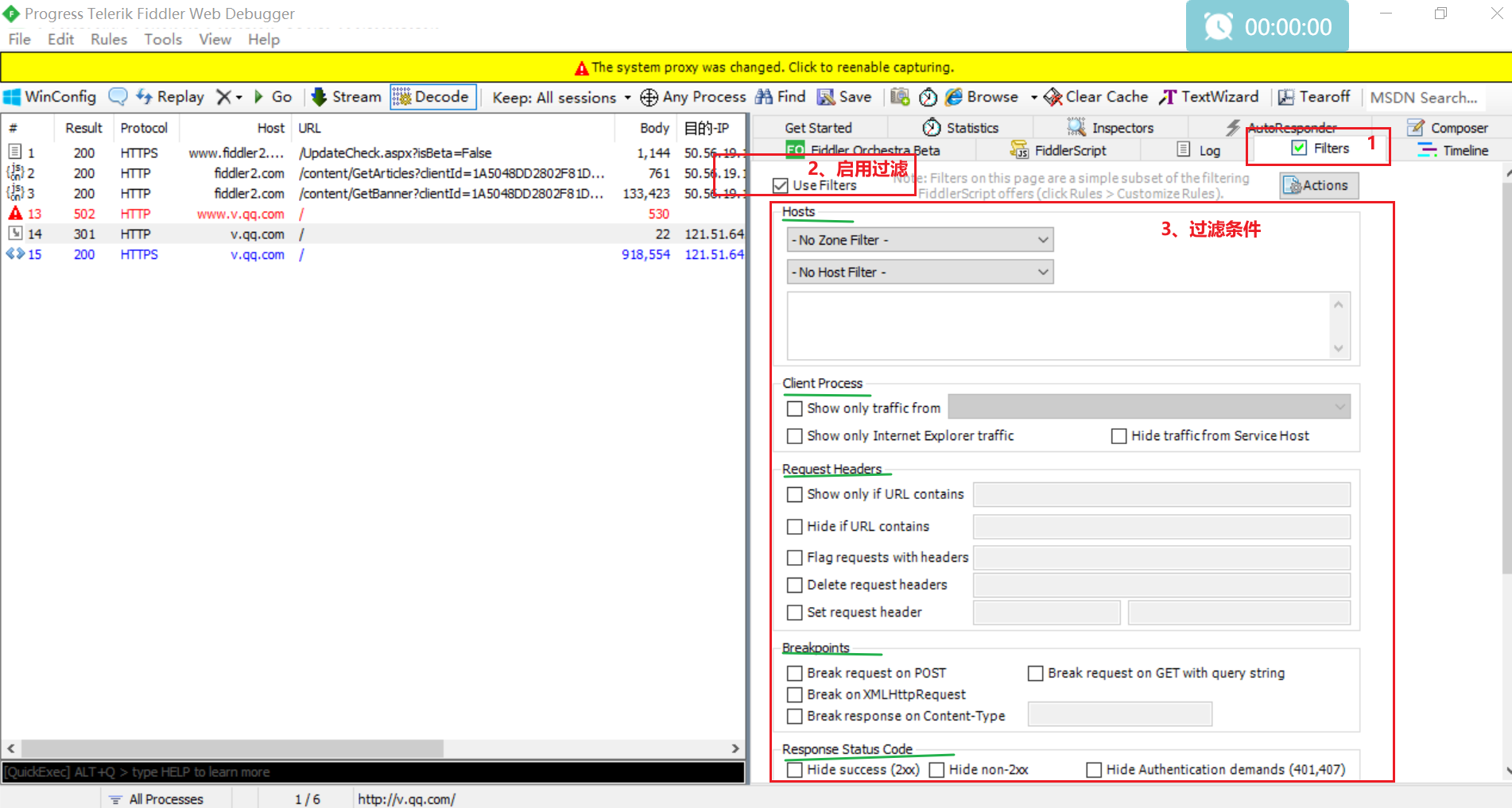1512x808 pixels.
Task: Open the TextWizard tool
Action: (x=1208, y=97)
